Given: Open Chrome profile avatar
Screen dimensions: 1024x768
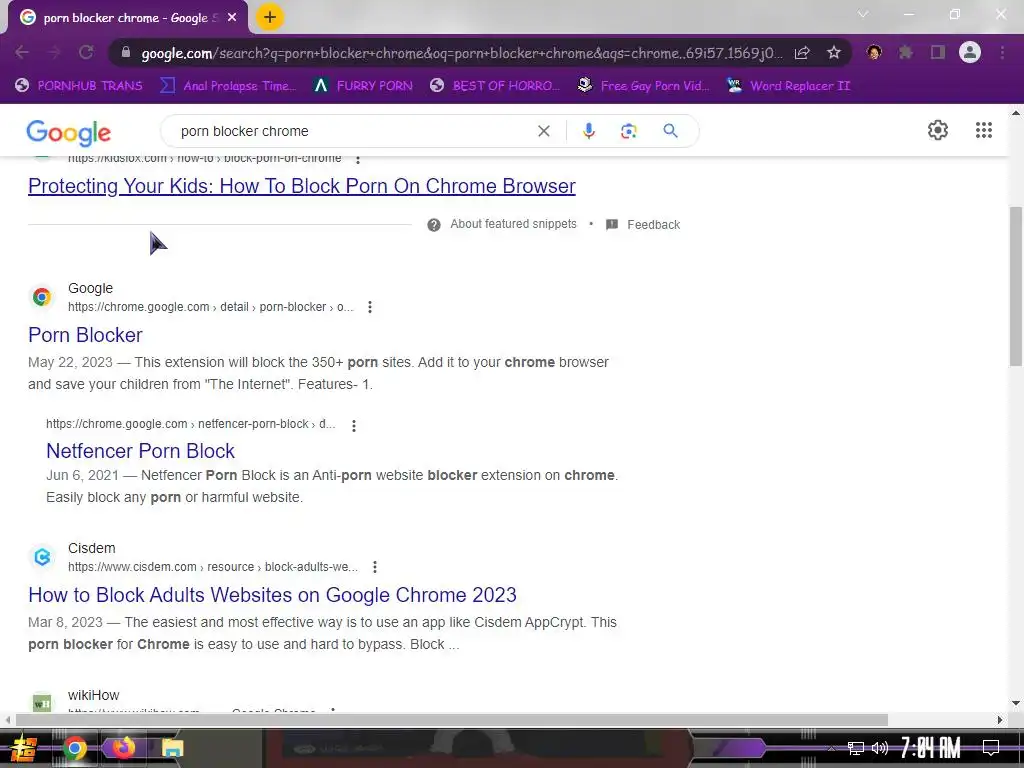Looking at the screenshot, I should [970, 53].
